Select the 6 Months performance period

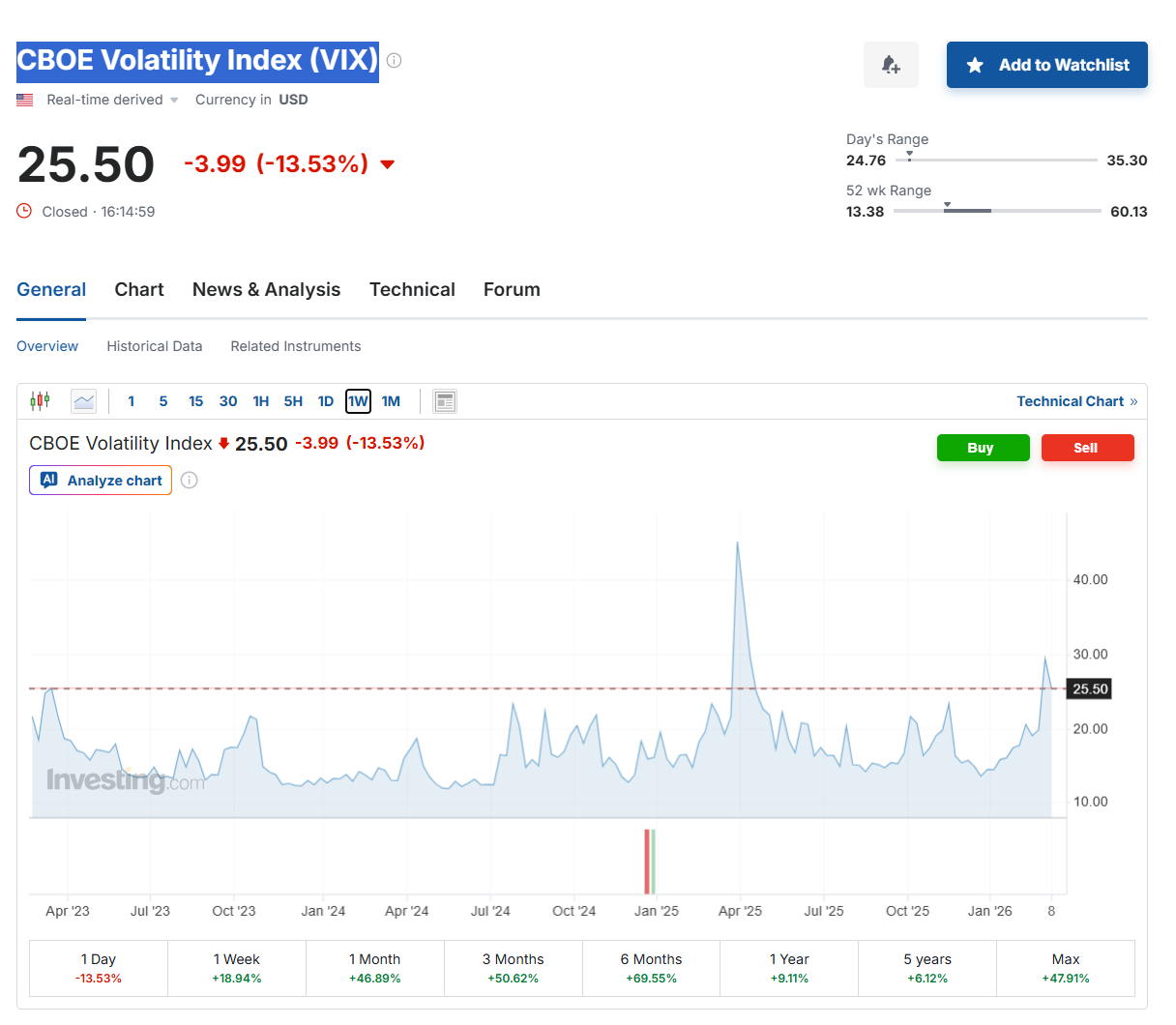click(x=651, y=968)
